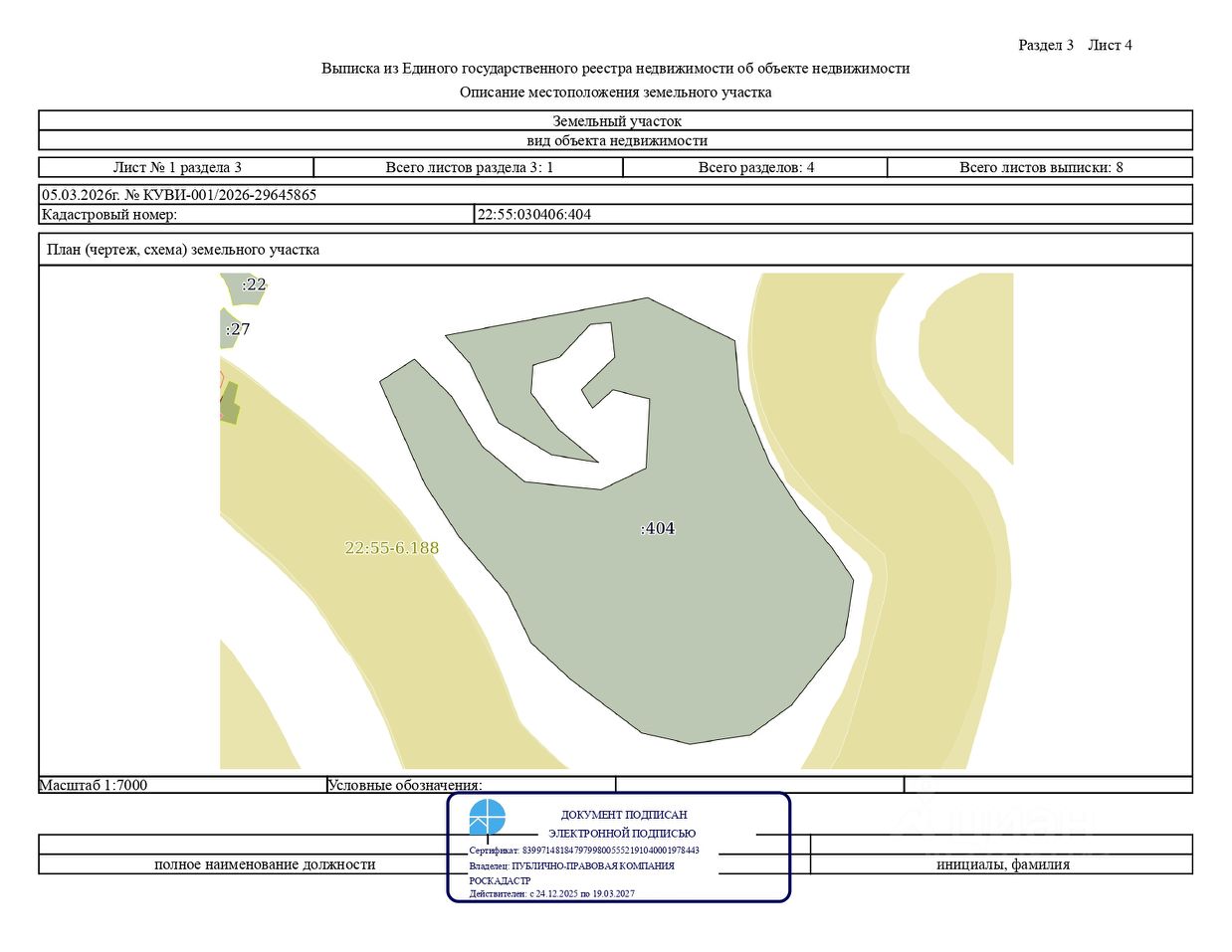Click the certificate number line in the stamp
The image size is (1232, 952).
pyautogui.click(x=584, y=851)
